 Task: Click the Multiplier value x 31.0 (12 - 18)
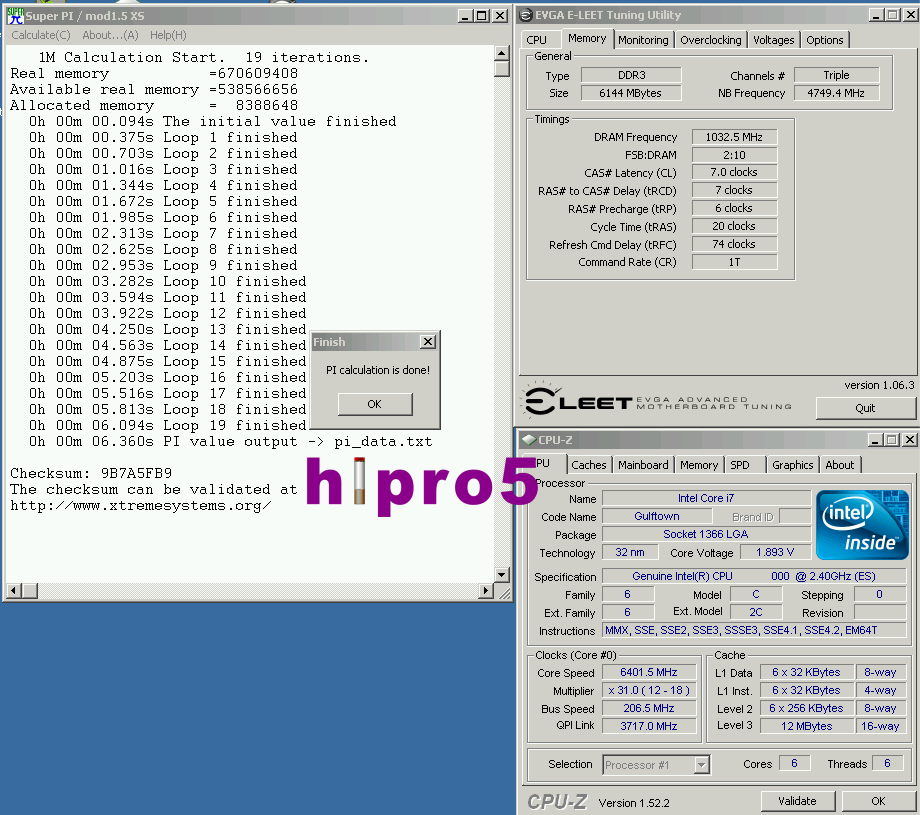pos(649,690)
